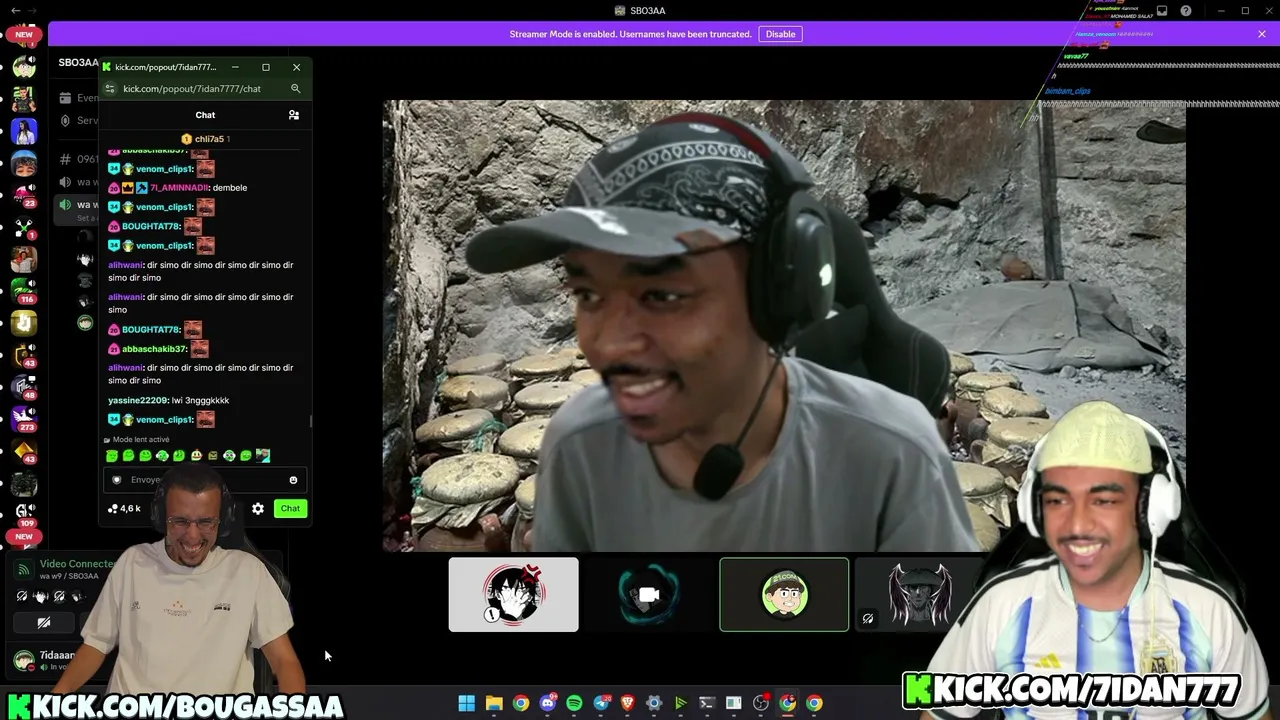This screenshot has height=720, width=1280.
Task: Toggle the camera button in Discord voice panel
Action: tap(44, 623)
